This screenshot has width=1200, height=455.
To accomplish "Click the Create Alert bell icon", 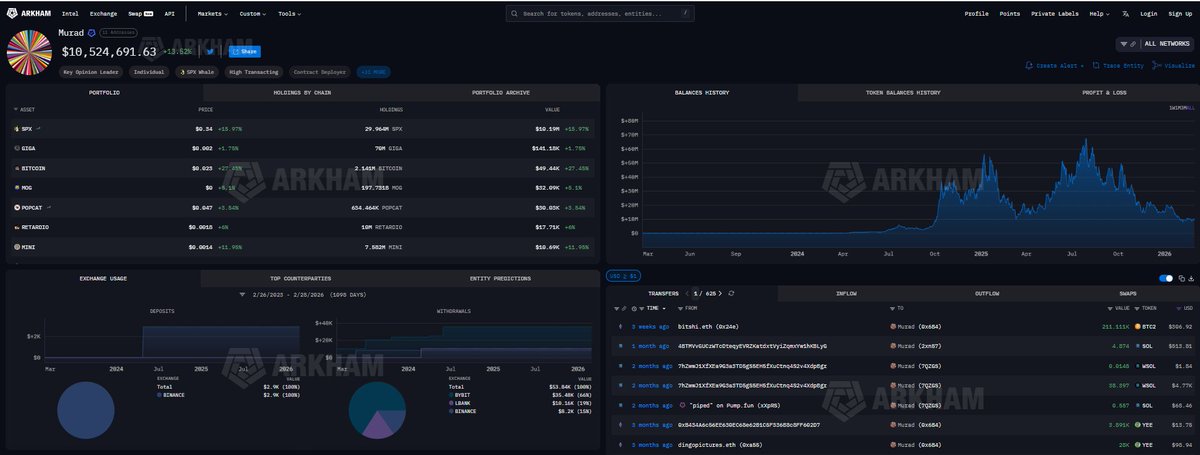I will (x=1030, y=65).
